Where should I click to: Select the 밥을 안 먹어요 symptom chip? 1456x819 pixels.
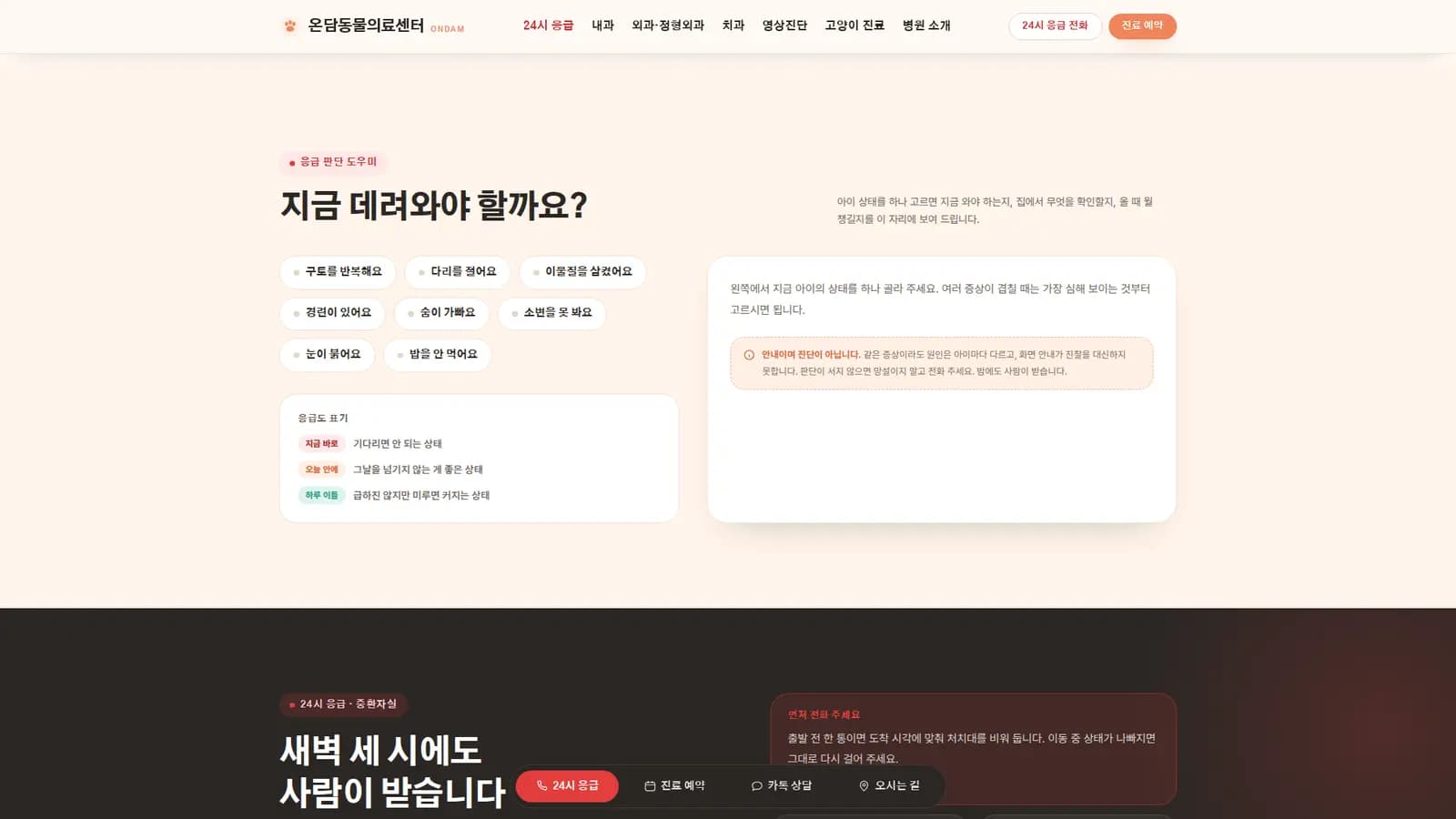(438, 355)
